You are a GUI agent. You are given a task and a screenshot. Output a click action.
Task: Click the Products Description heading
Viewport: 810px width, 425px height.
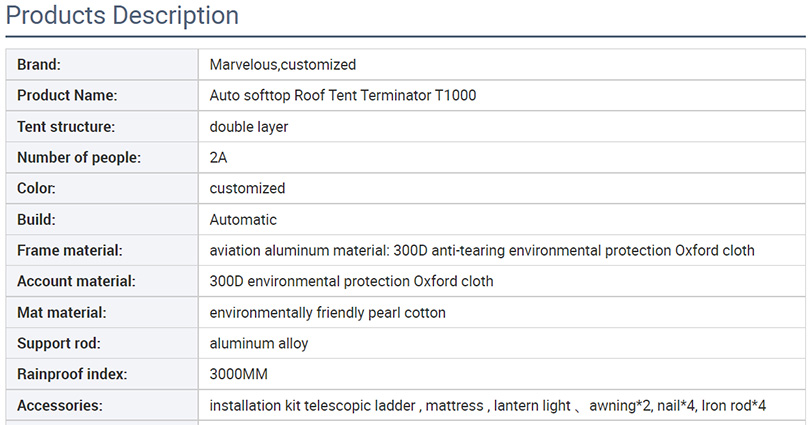point(122,15)
